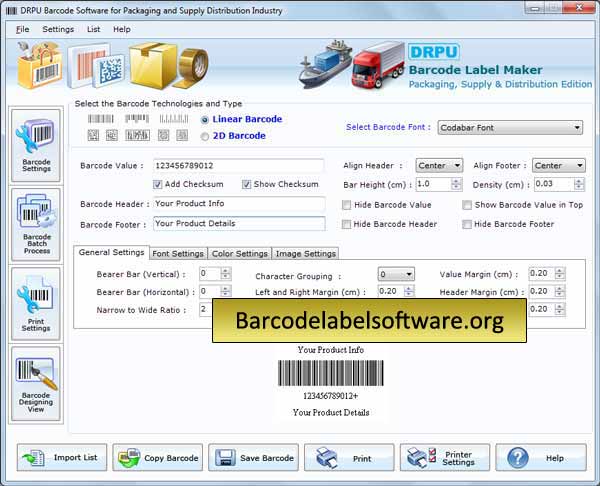This screenshot has height=486, width=600.
Task: Open Barcode Batch Process icon
Action: click(36, 224)
